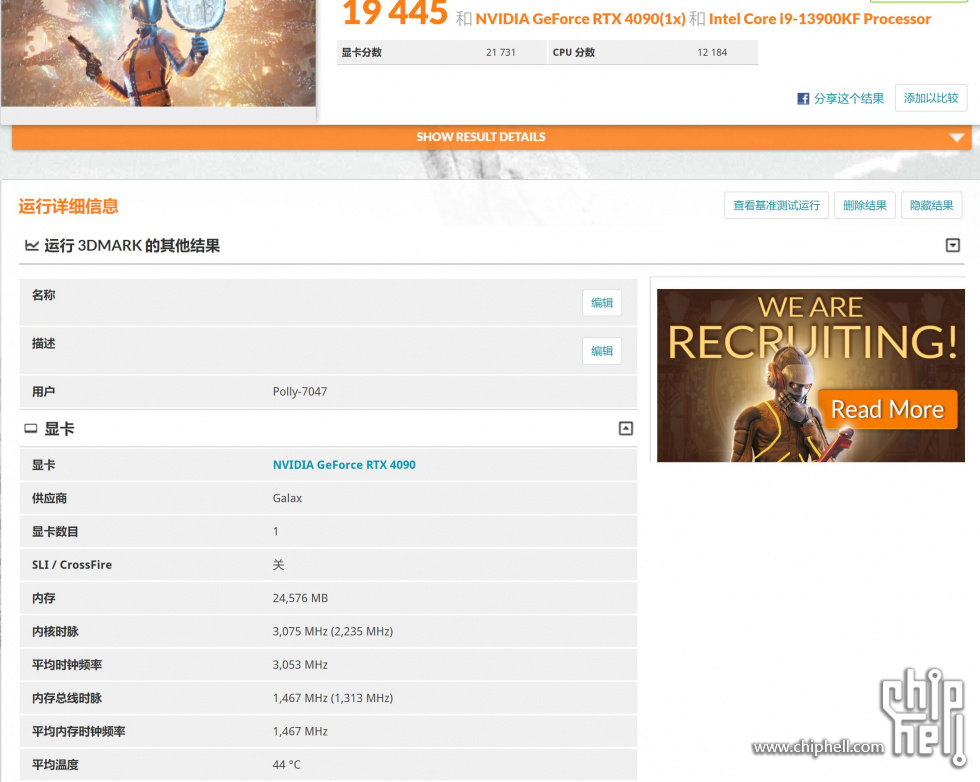Image resolution: width=980 pixels, height=782 pixels.
Task: Click the white arrow on the orange details bar
Action: (956, 138)
